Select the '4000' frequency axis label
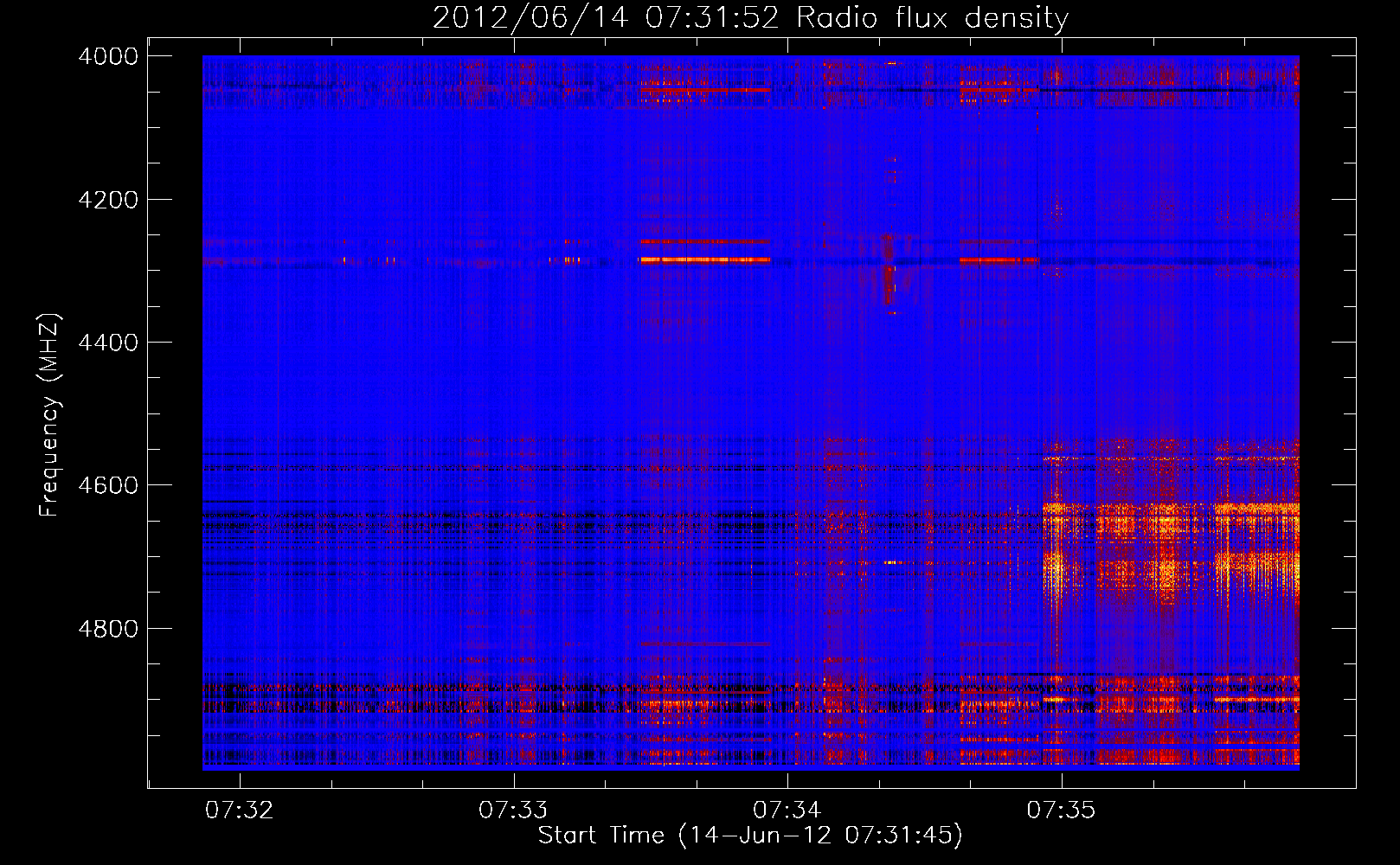The image size is (1400, 865). 108,56
